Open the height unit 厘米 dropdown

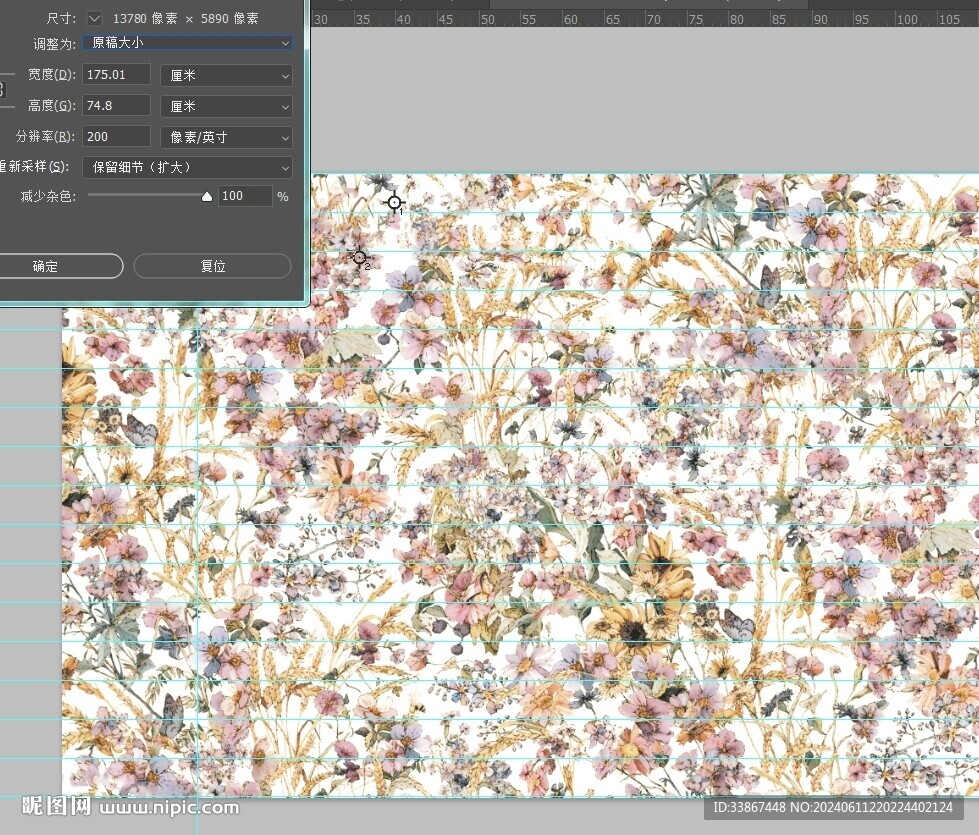tap(226, 106)
